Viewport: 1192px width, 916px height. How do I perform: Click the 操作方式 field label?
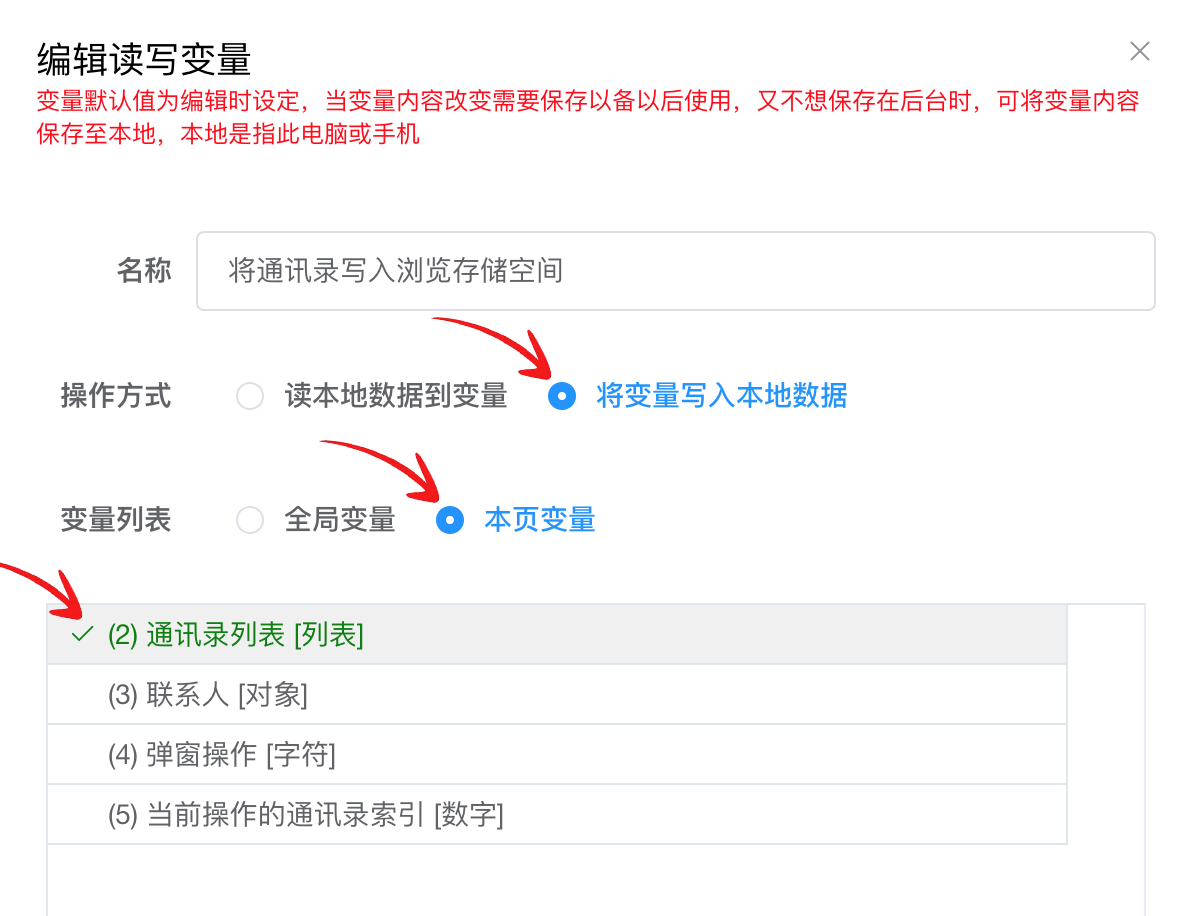coord(116,396)
